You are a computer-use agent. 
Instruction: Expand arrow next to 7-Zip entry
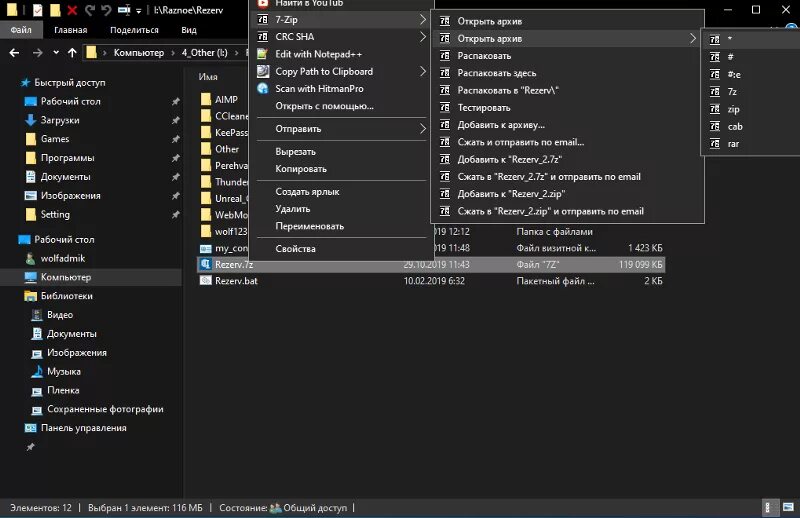point(422,20)
